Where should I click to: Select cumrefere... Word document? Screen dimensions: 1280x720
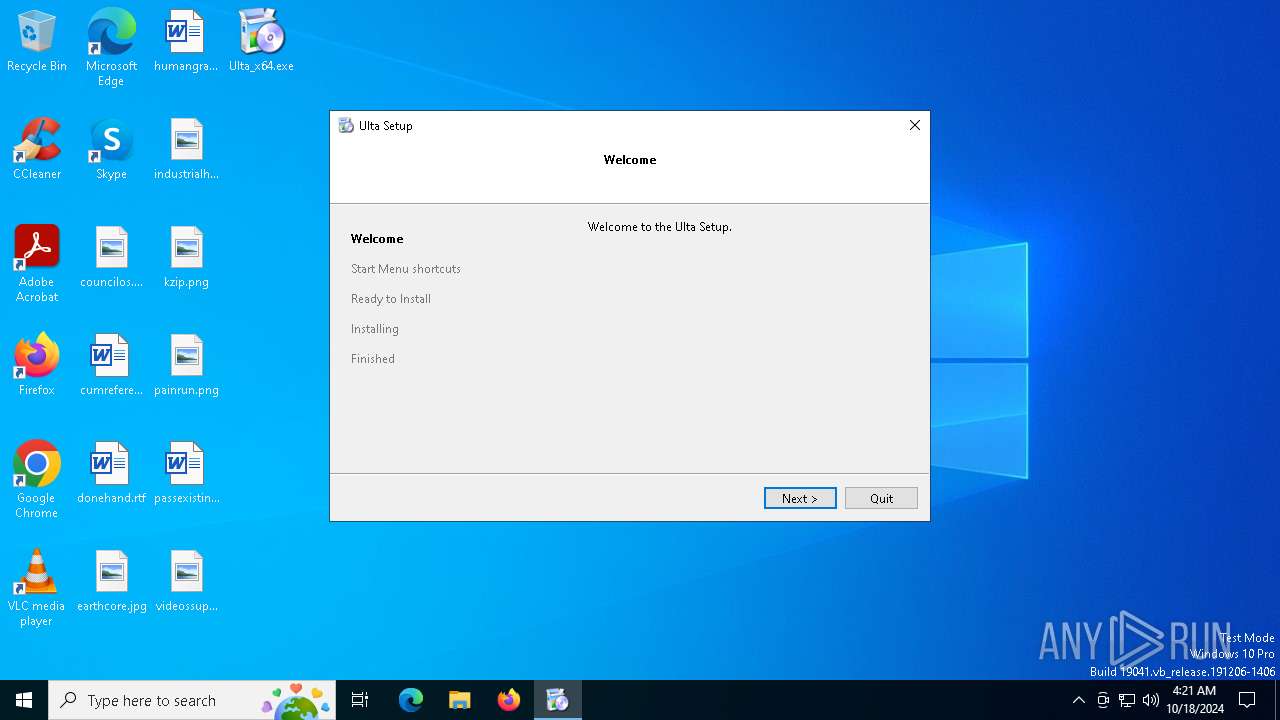(111, 366)
